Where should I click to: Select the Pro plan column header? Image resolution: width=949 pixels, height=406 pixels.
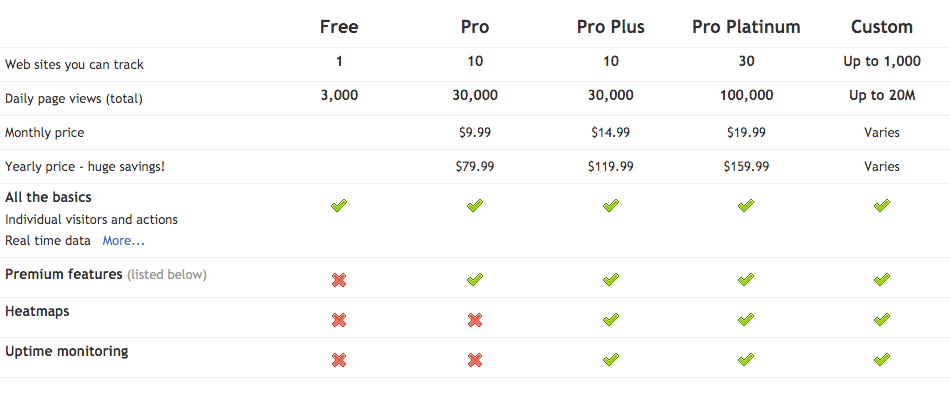475,27
